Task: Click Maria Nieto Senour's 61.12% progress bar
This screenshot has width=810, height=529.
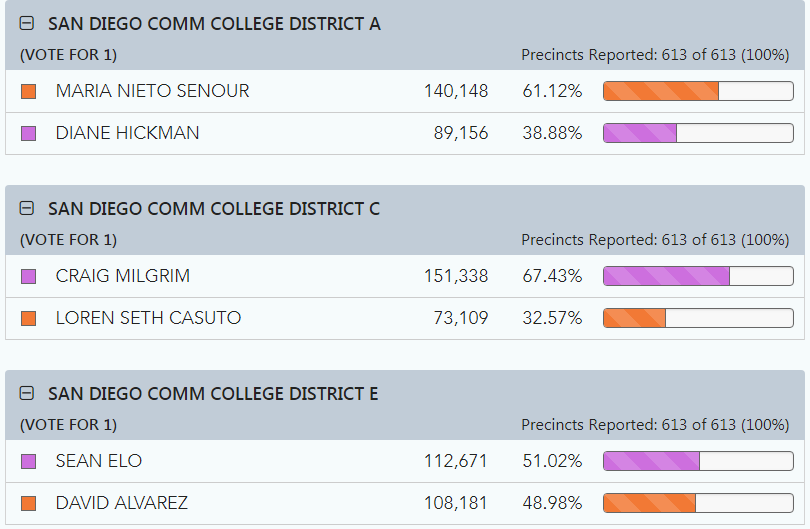Action: click(x=698, y=91)
